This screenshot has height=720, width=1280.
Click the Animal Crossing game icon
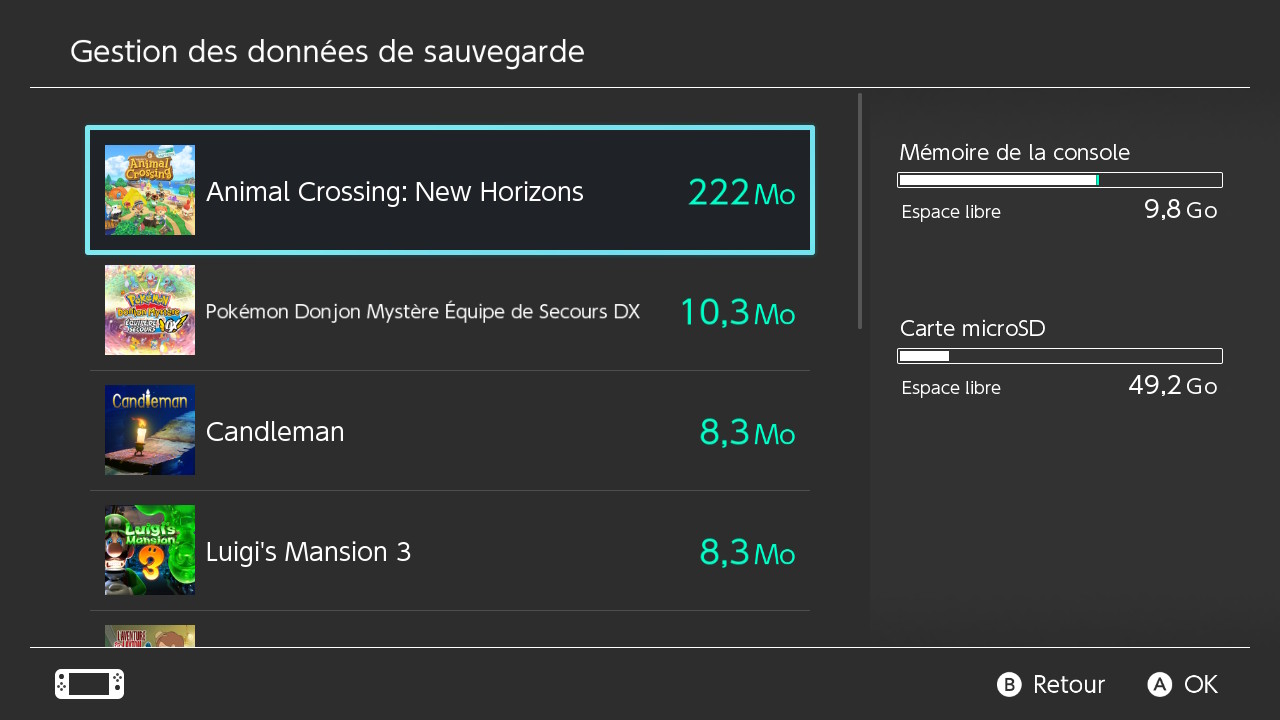point(150,190)
